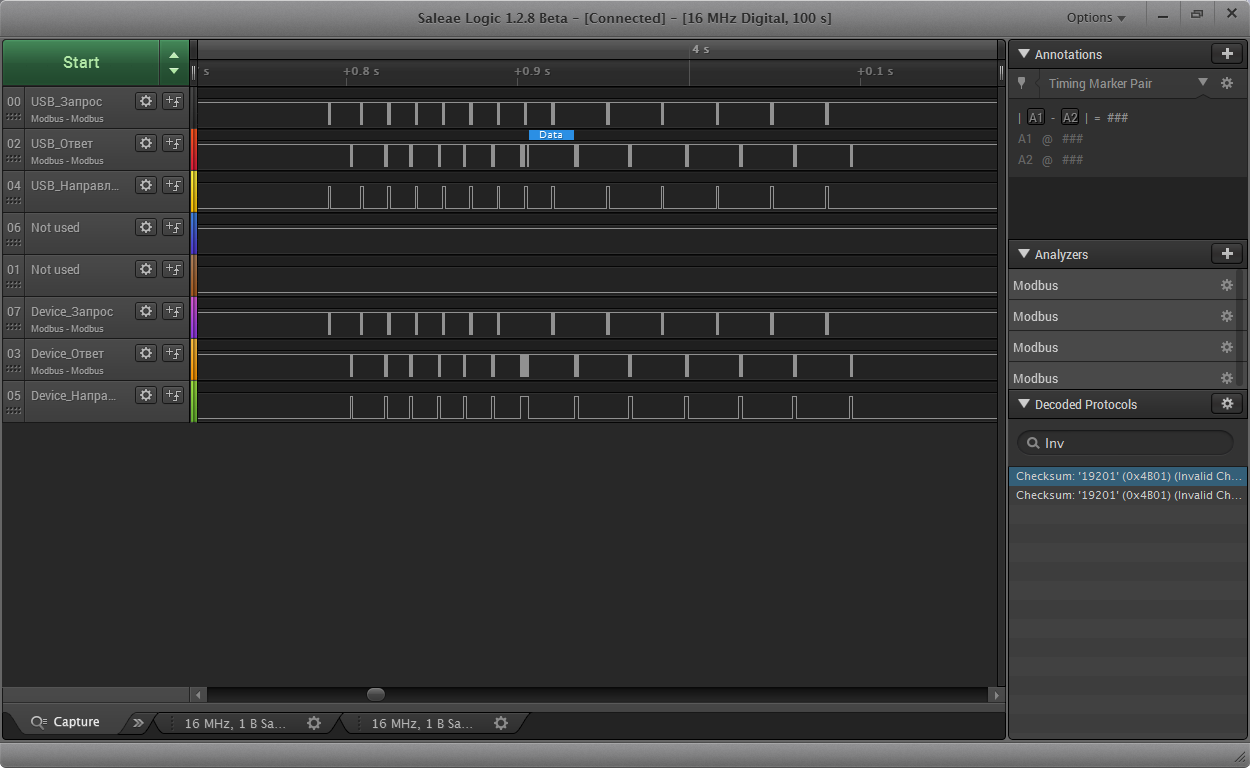Open Timing Marker Pair dropdown
Viewport: 1250px width, 768px height.
(1203, 83)
